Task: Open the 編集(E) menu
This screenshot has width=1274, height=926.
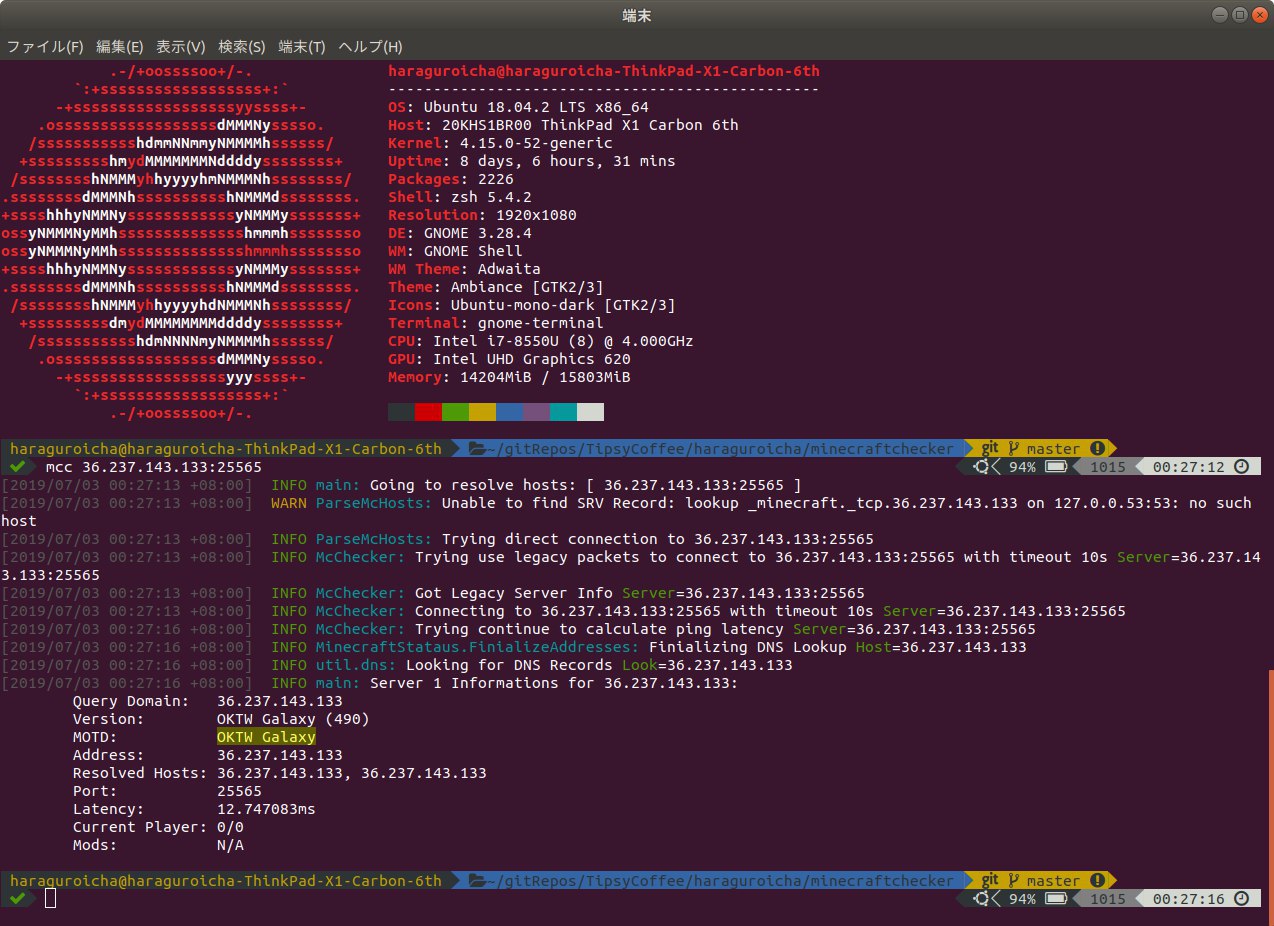Action: coord(120,47)
